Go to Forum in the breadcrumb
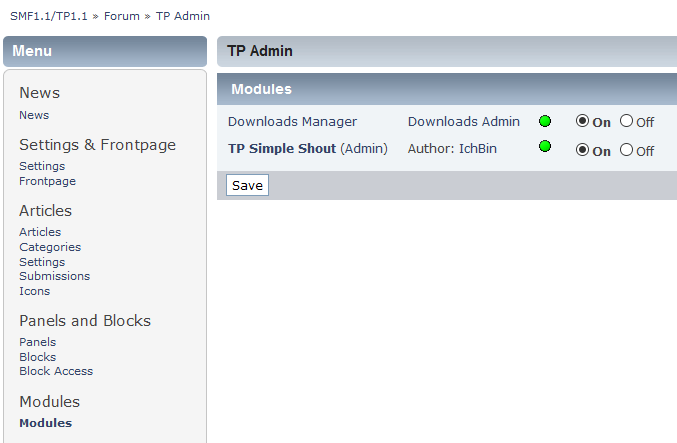Image resolution: width=677 pixels, height=443 pixels. click(122, 16)
